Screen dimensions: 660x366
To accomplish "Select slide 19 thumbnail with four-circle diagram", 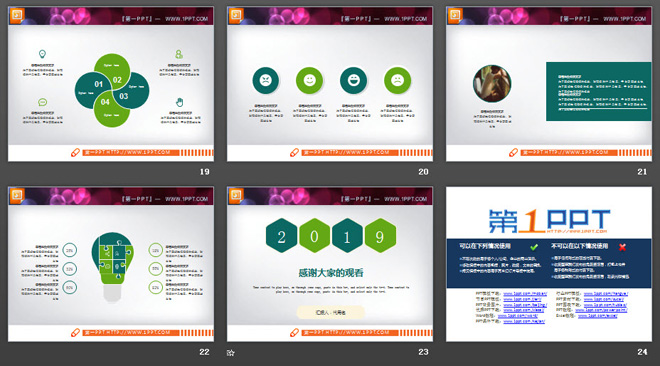I will 111,84.
